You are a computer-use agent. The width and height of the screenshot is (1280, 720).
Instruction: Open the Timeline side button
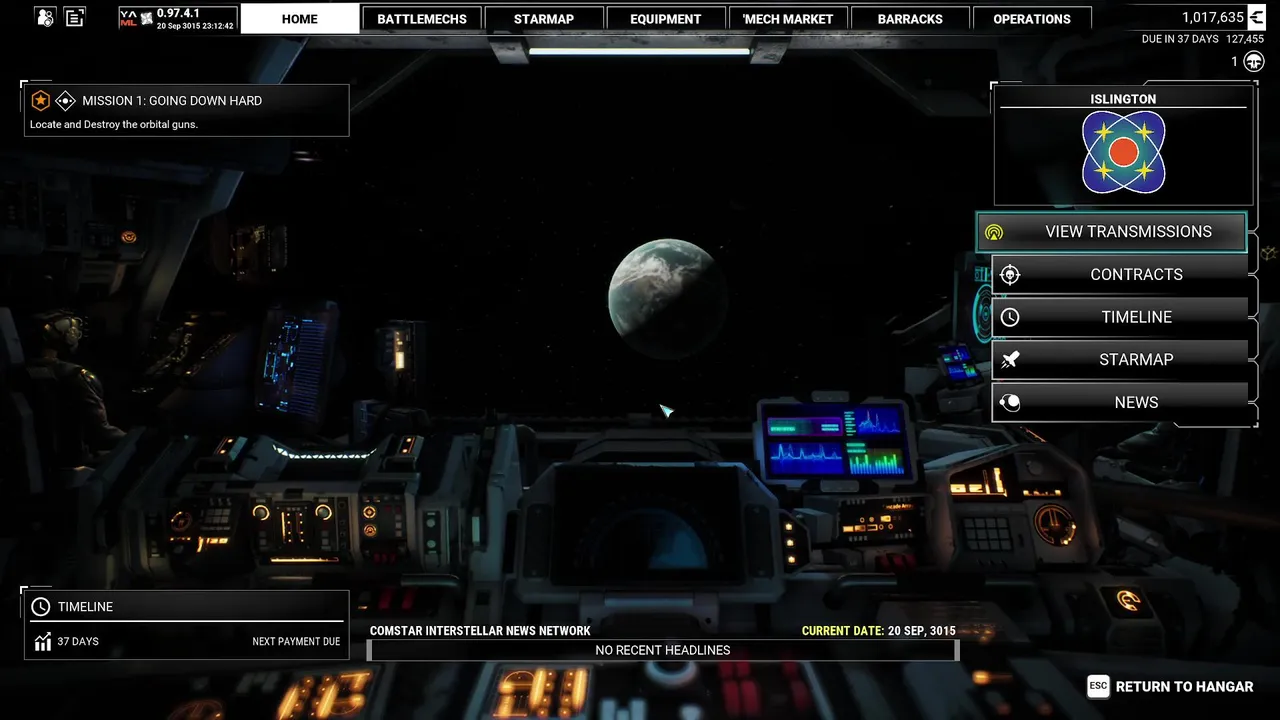click(1120, 317)
